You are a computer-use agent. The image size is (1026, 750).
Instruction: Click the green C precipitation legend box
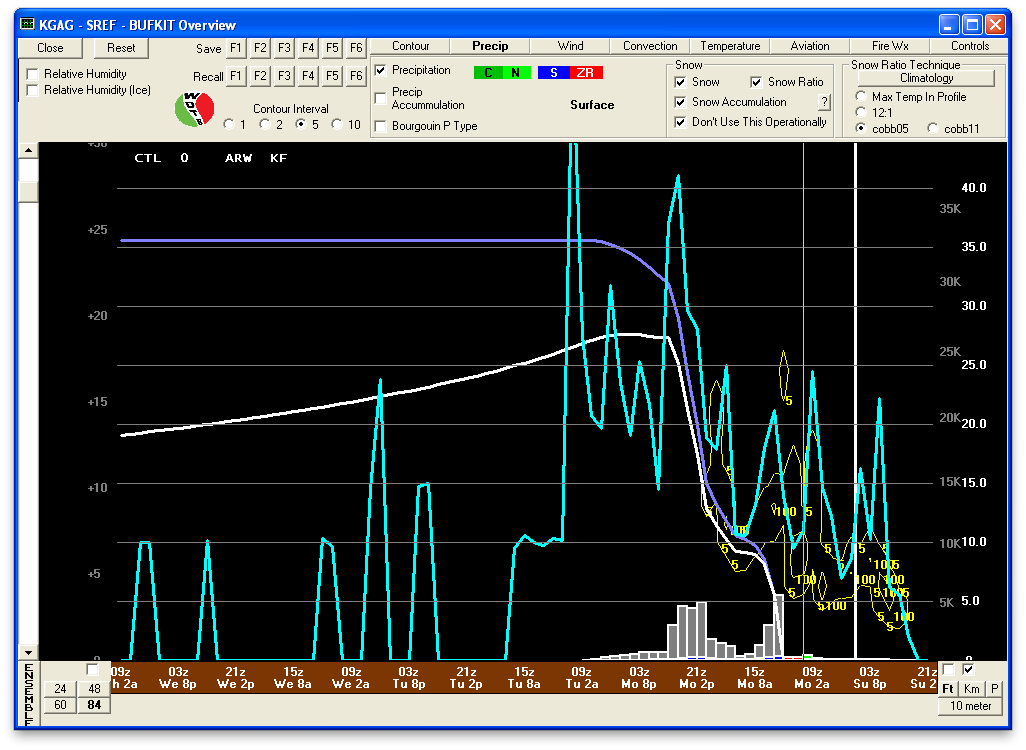pos(488,73)
